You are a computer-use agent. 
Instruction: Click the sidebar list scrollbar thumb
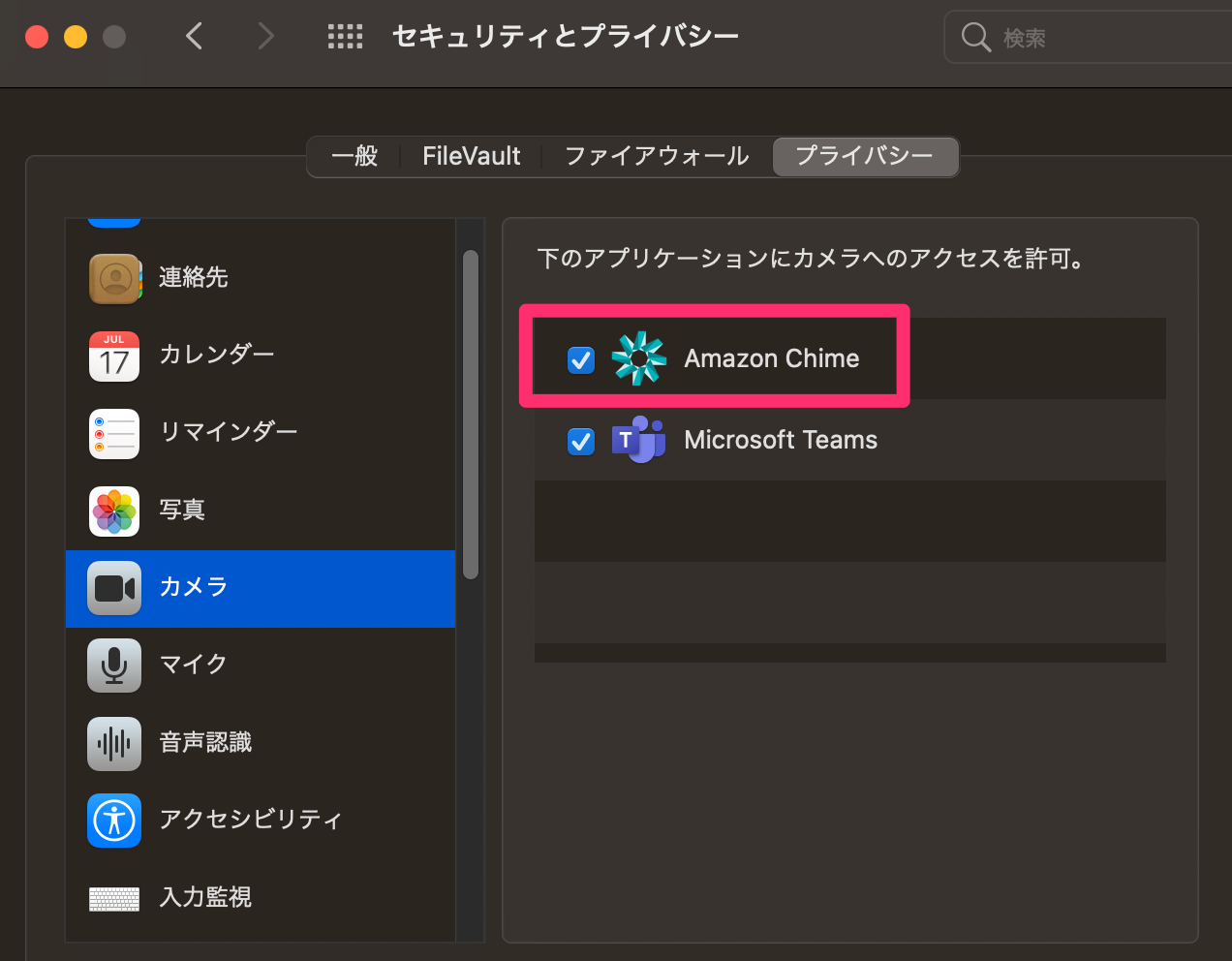click(x=471, y=415)
